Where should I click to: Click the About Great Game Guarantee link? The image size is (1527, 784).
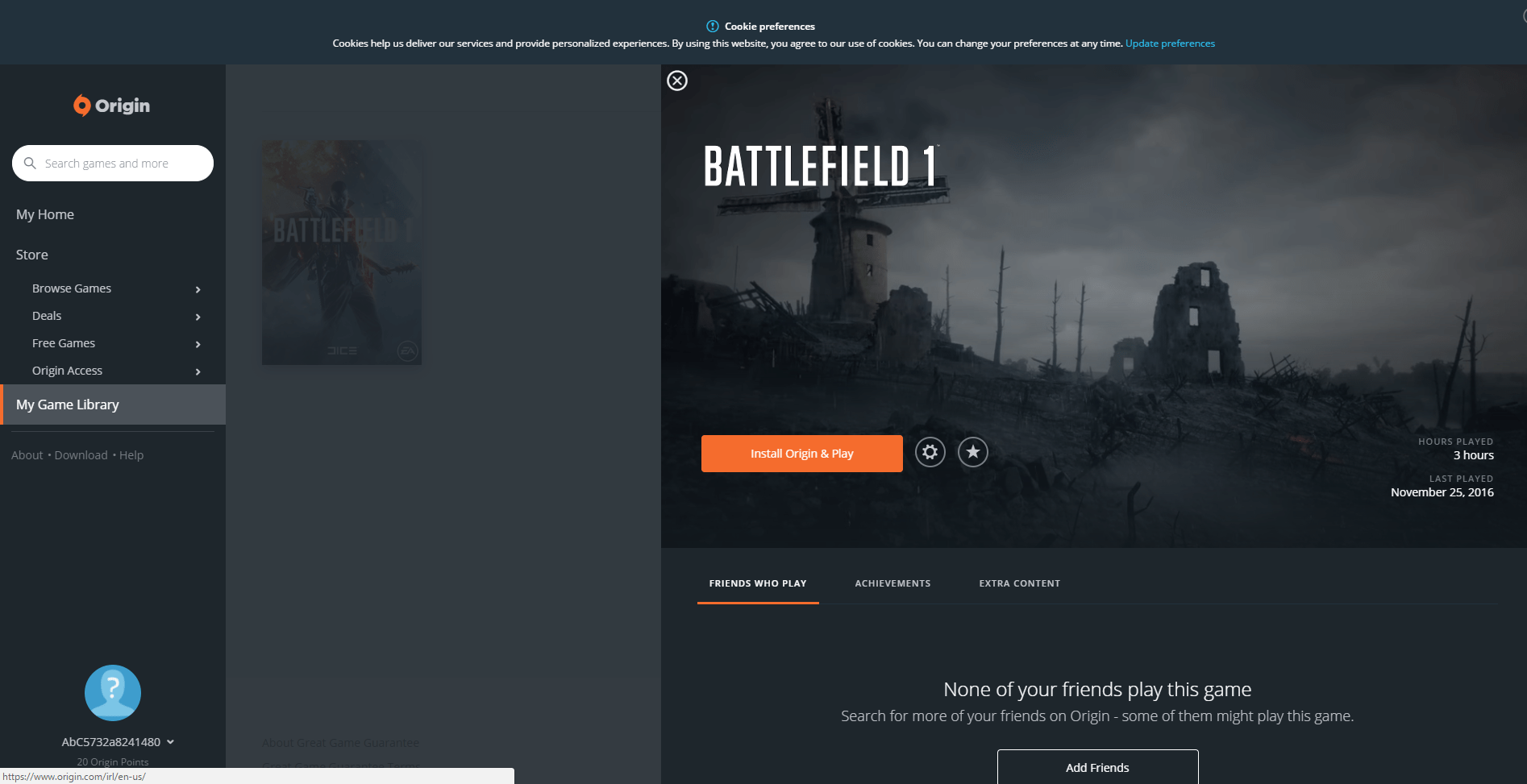340,743
